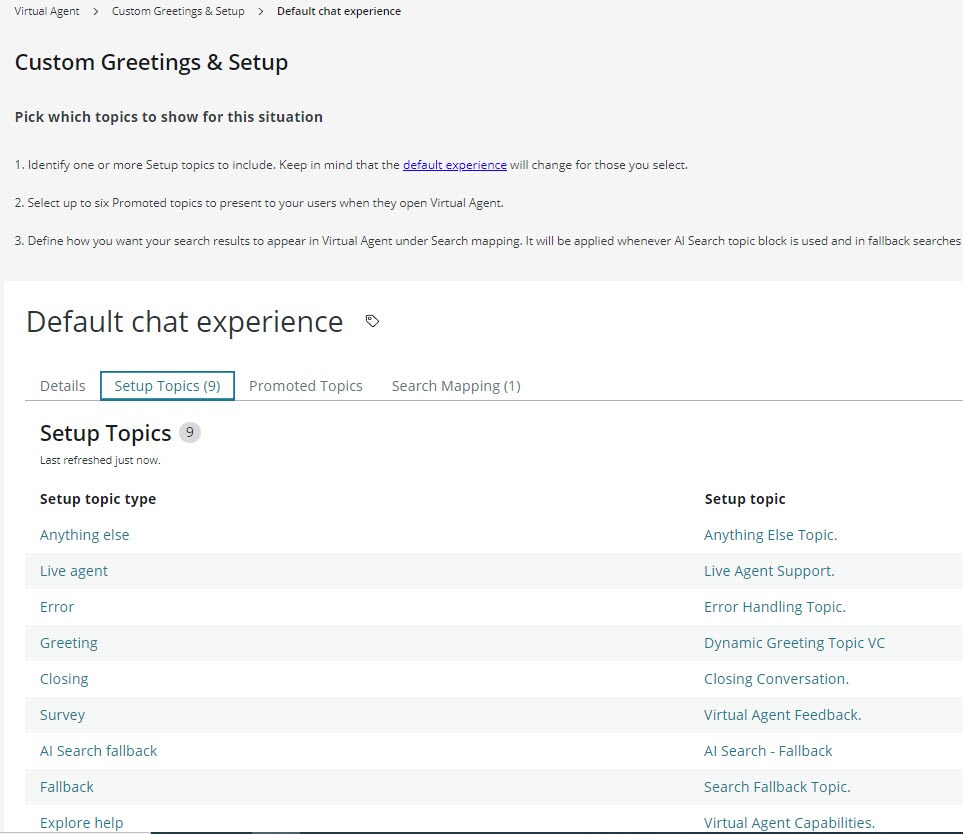Select the Explore help setup topic type
The width and height of the screenshot is (963, 834).
pyautogui.click(x=81, y=822)
